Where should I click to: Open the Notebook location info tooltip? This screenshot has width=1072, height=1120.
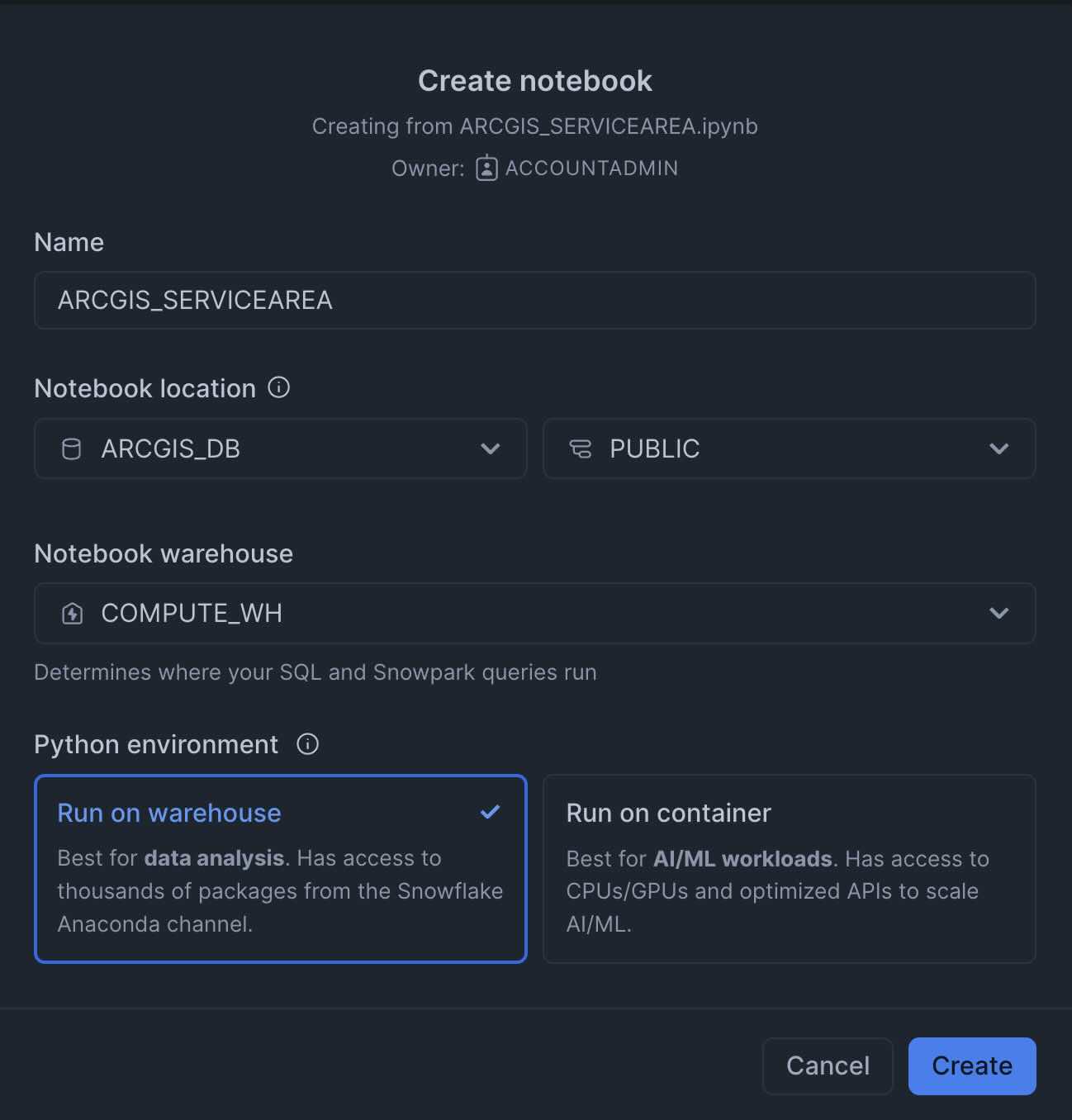click(x=278, y=387)
